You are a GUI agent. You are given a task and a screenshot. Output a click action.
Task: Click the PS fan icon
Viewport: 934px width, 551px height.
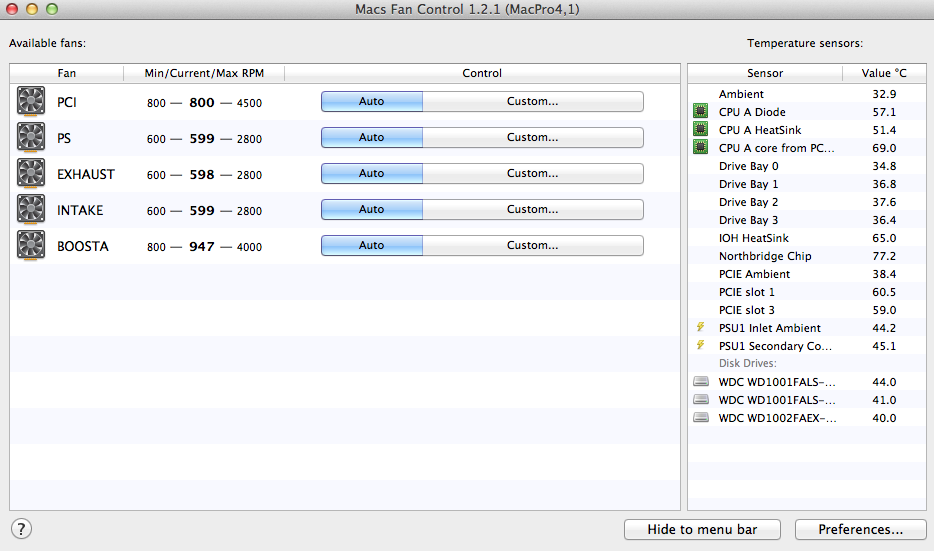click(x=31, y=137)
